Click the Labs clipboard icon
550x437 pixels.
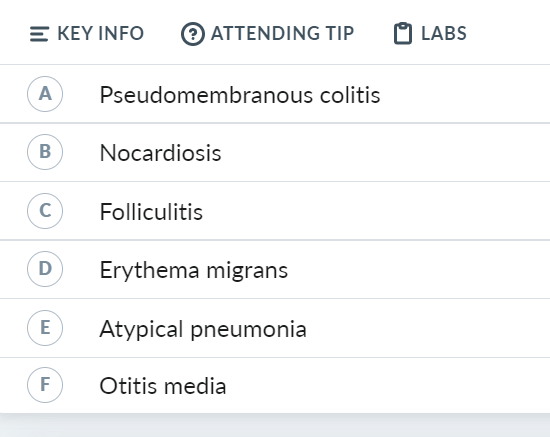(403, 34)
